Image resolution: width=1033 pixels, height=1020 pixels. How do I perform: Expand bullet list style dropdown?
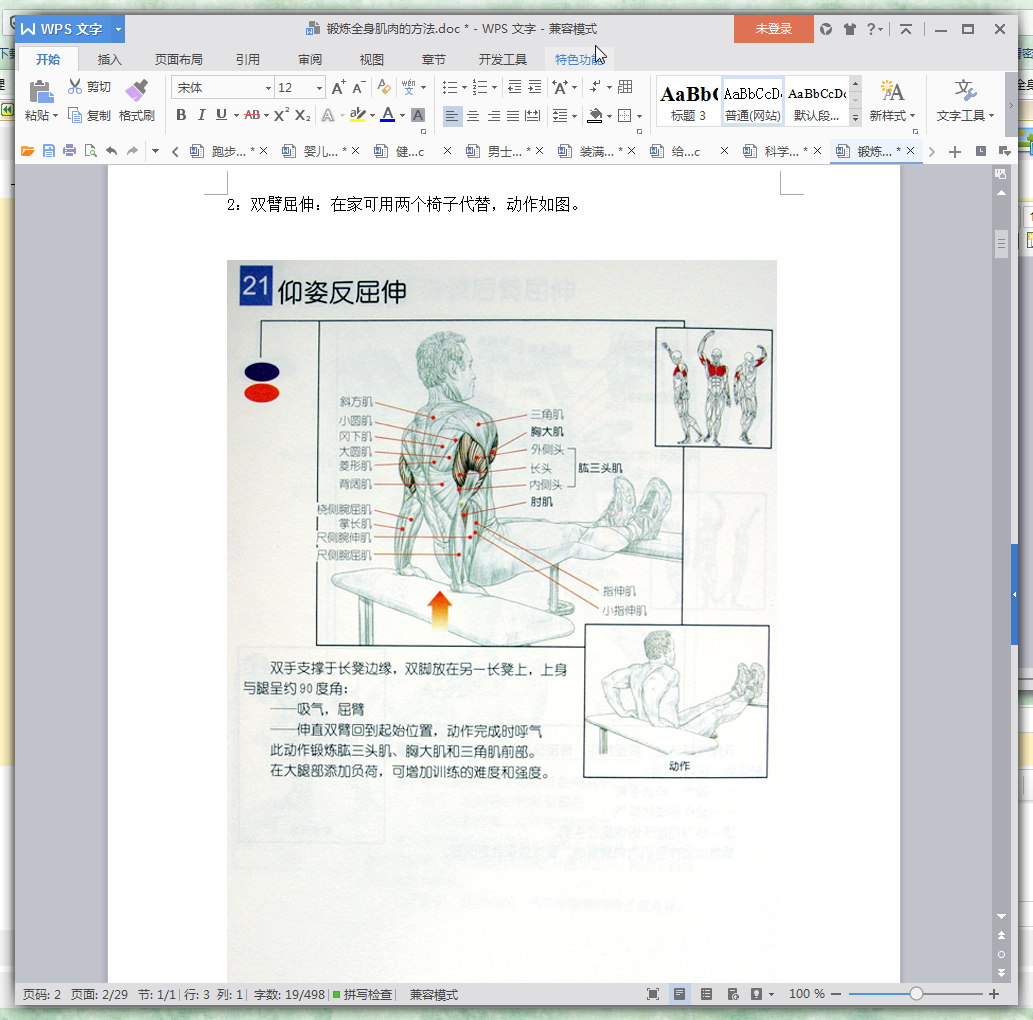click(x=464, y=88)
